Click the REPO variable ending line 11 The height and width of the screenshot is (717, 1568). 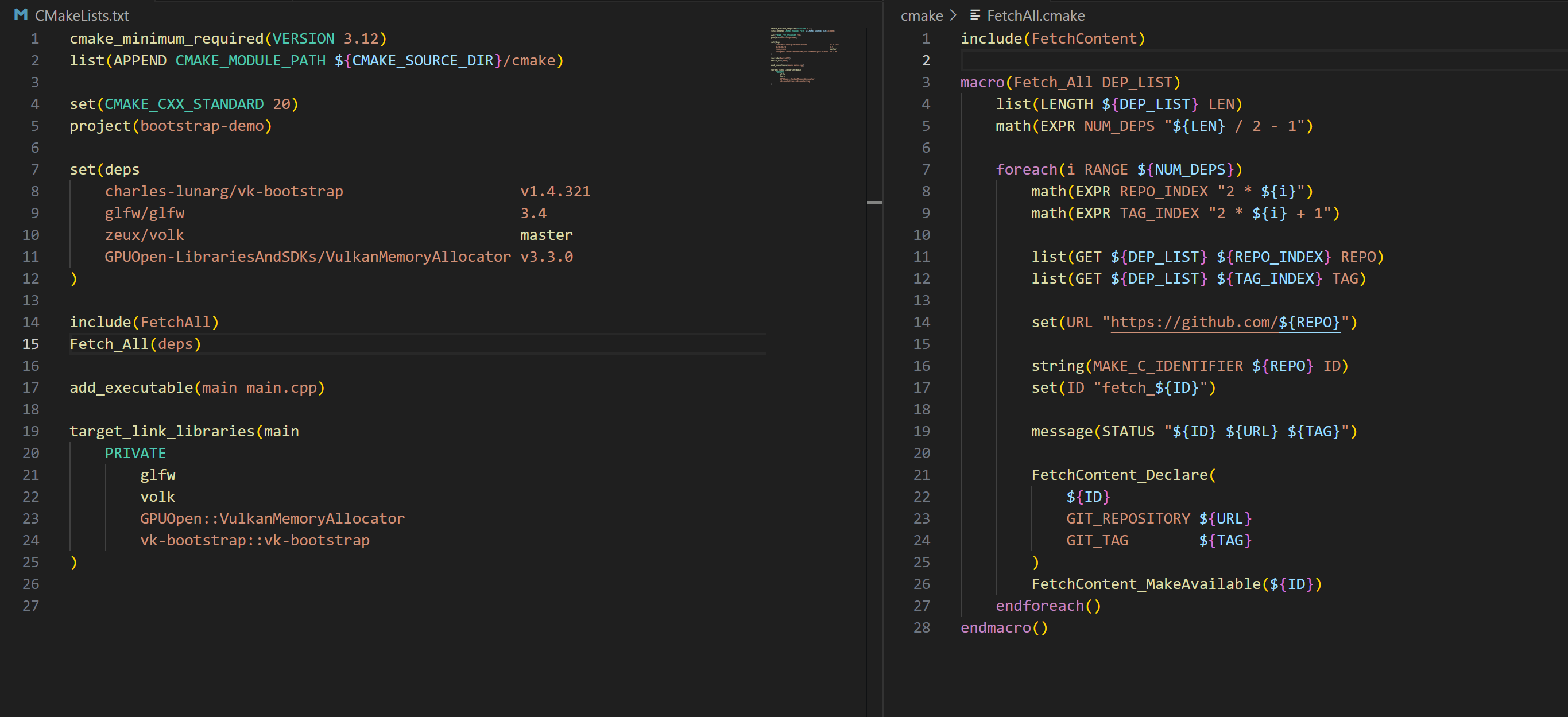tap(1357, 257)
